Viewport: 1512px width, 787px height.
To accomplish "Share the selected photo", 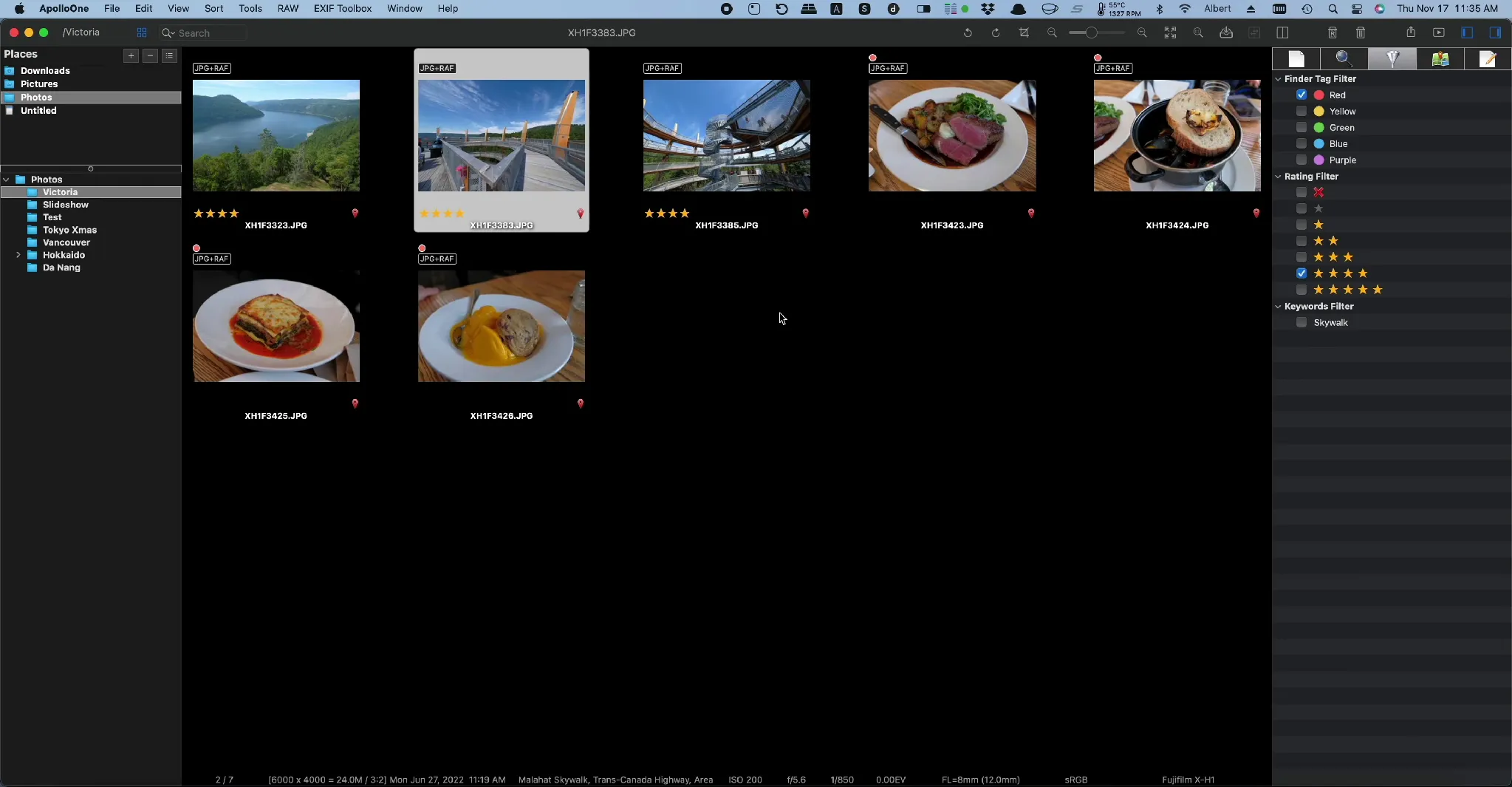I will click(x=1411, y=32).
